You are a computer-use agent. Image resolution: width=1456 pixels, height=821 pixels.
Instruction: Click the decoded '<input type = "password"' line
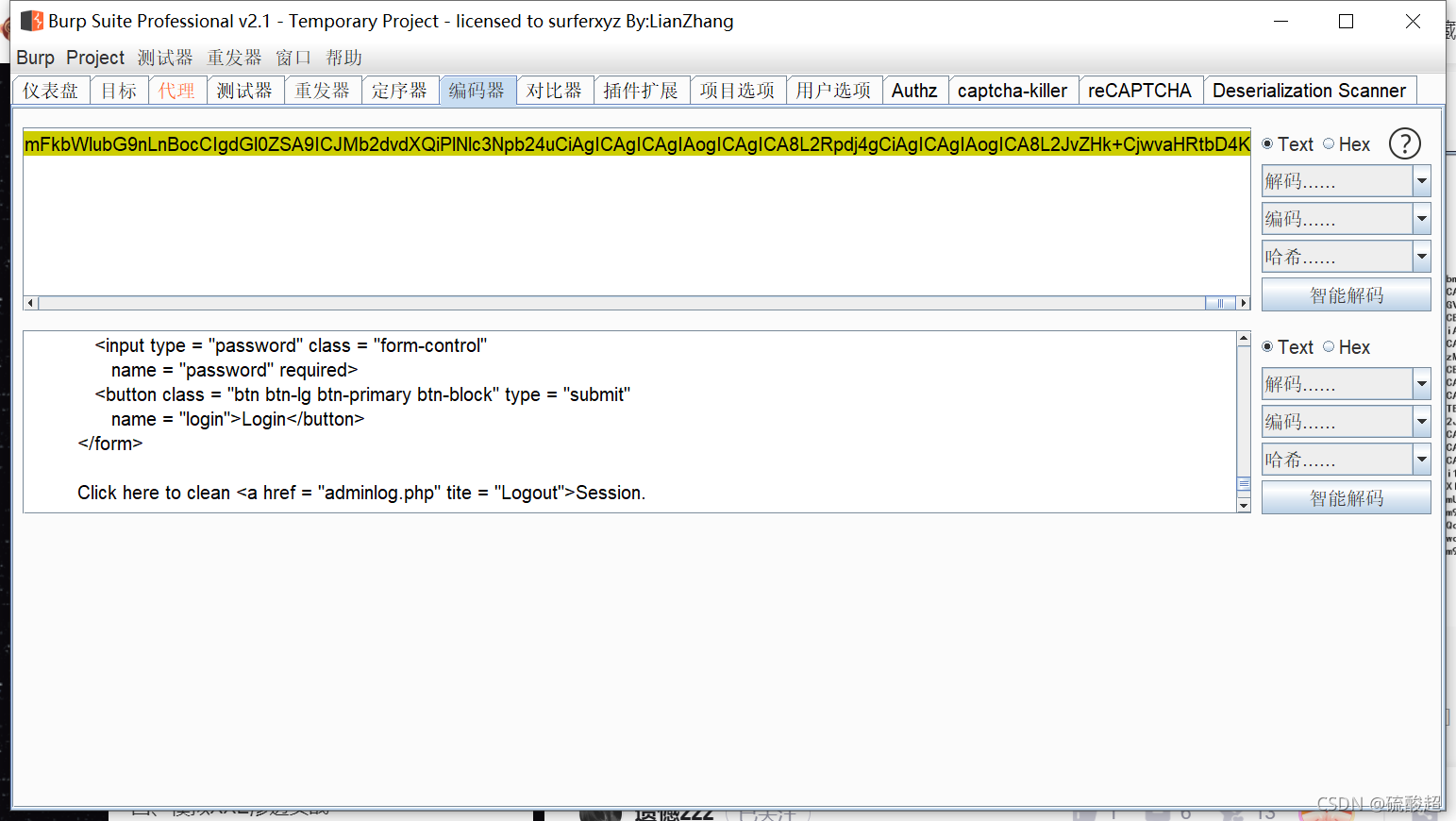[291, 345]
